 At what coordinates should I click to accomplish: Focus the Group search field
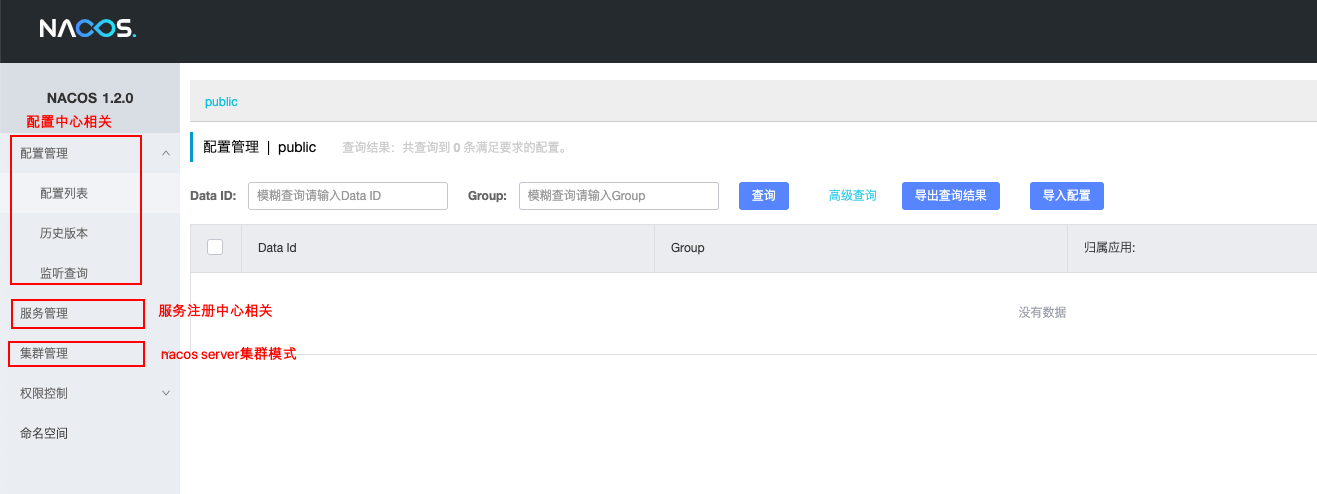point(618,196)
